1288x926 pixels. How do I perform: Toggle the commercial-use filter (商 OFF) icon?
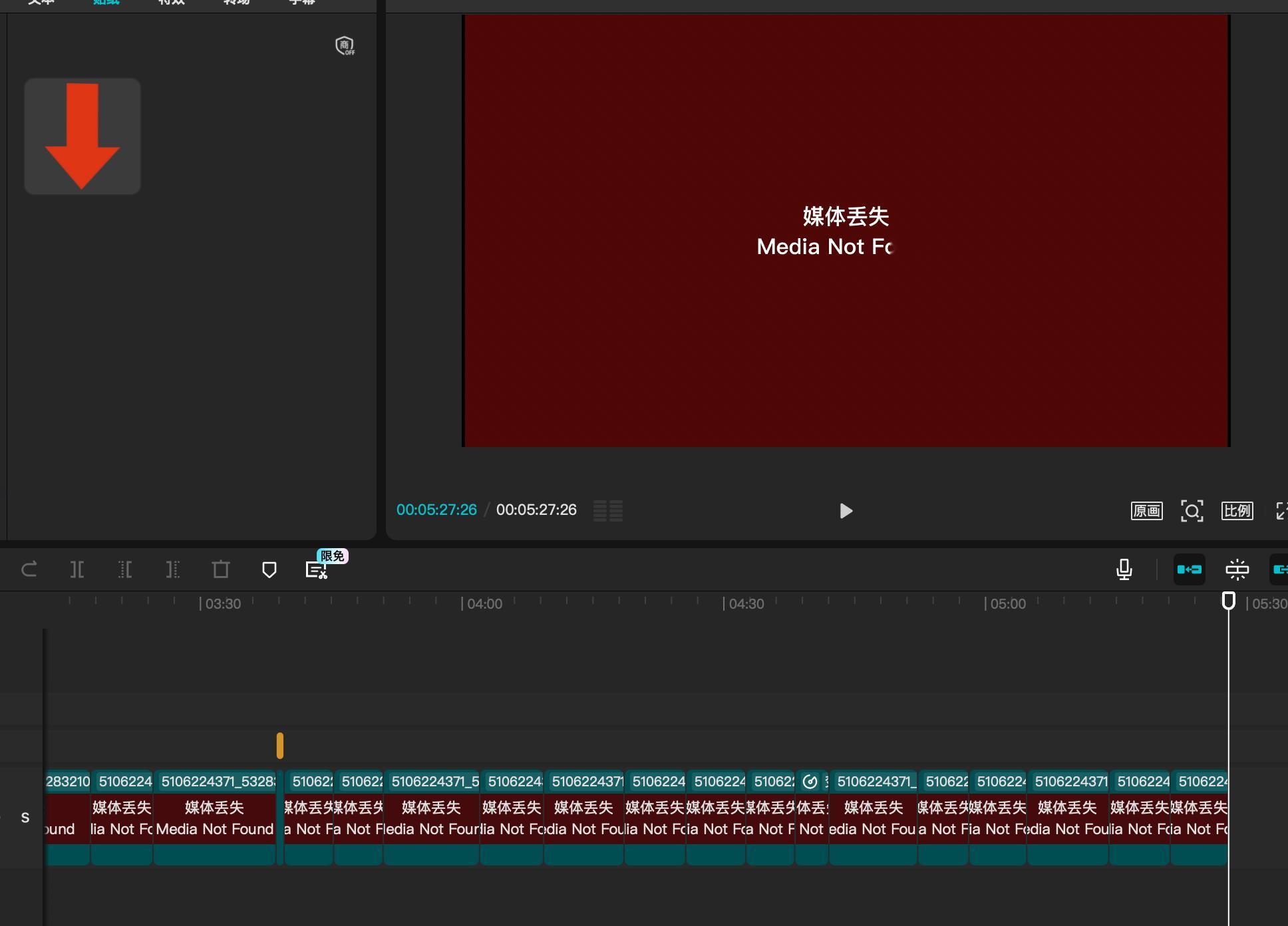click(345, 46)
